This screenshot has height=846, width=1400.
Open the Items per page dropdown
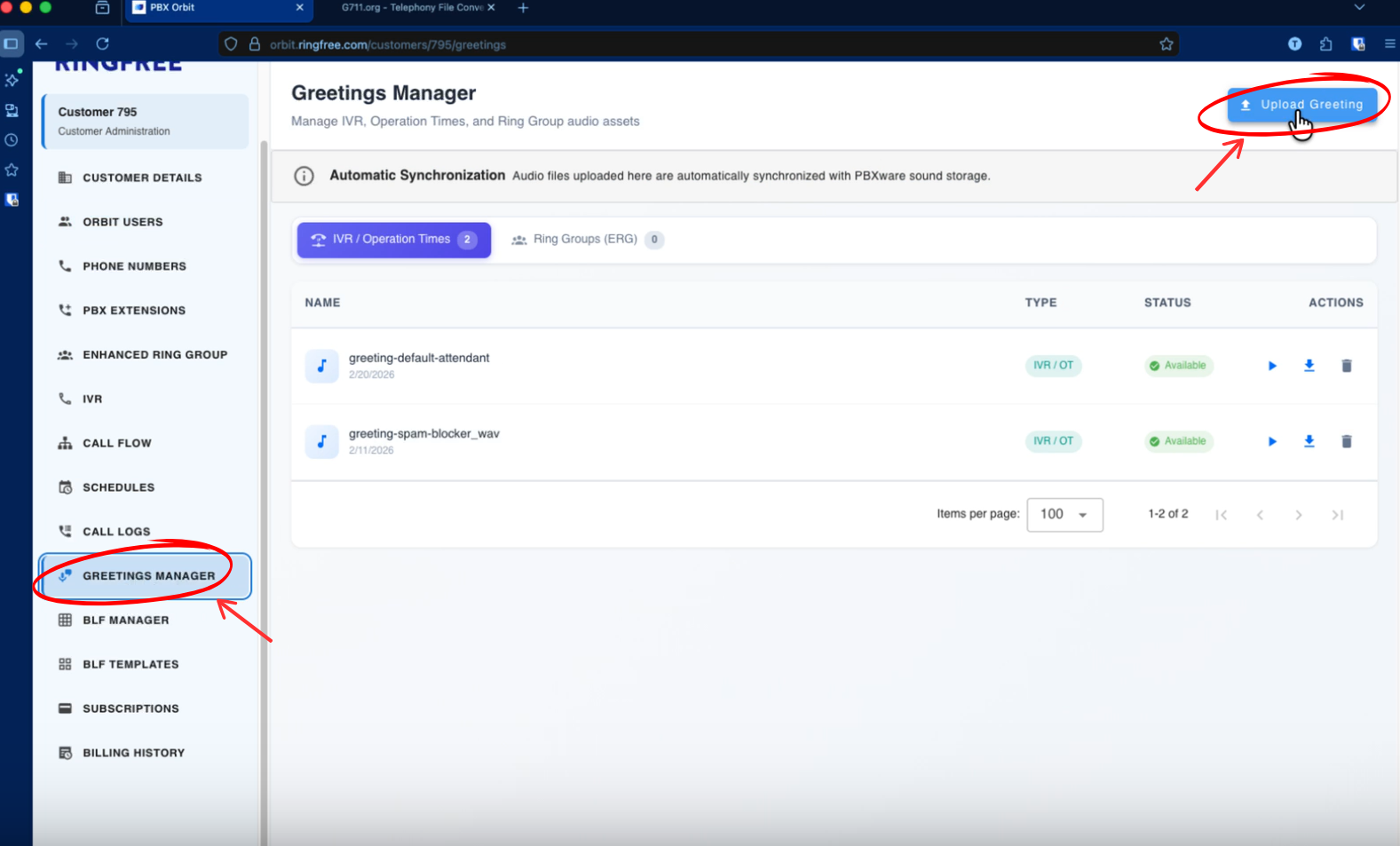[1064, 515]
